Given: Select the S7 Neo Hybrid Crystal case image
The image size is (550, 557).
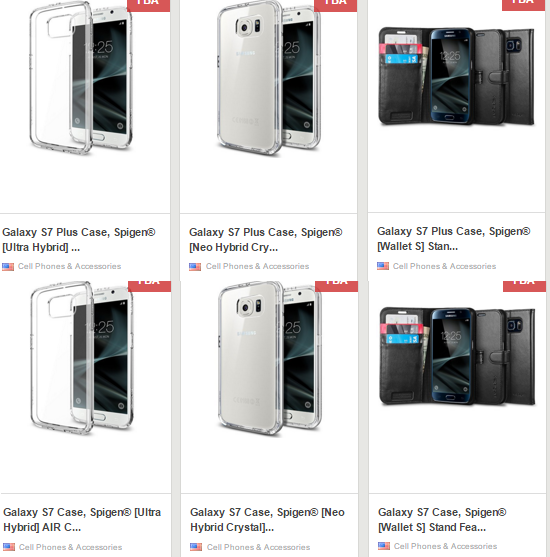Looking at the screenshot, I should (x=270, y=359).
